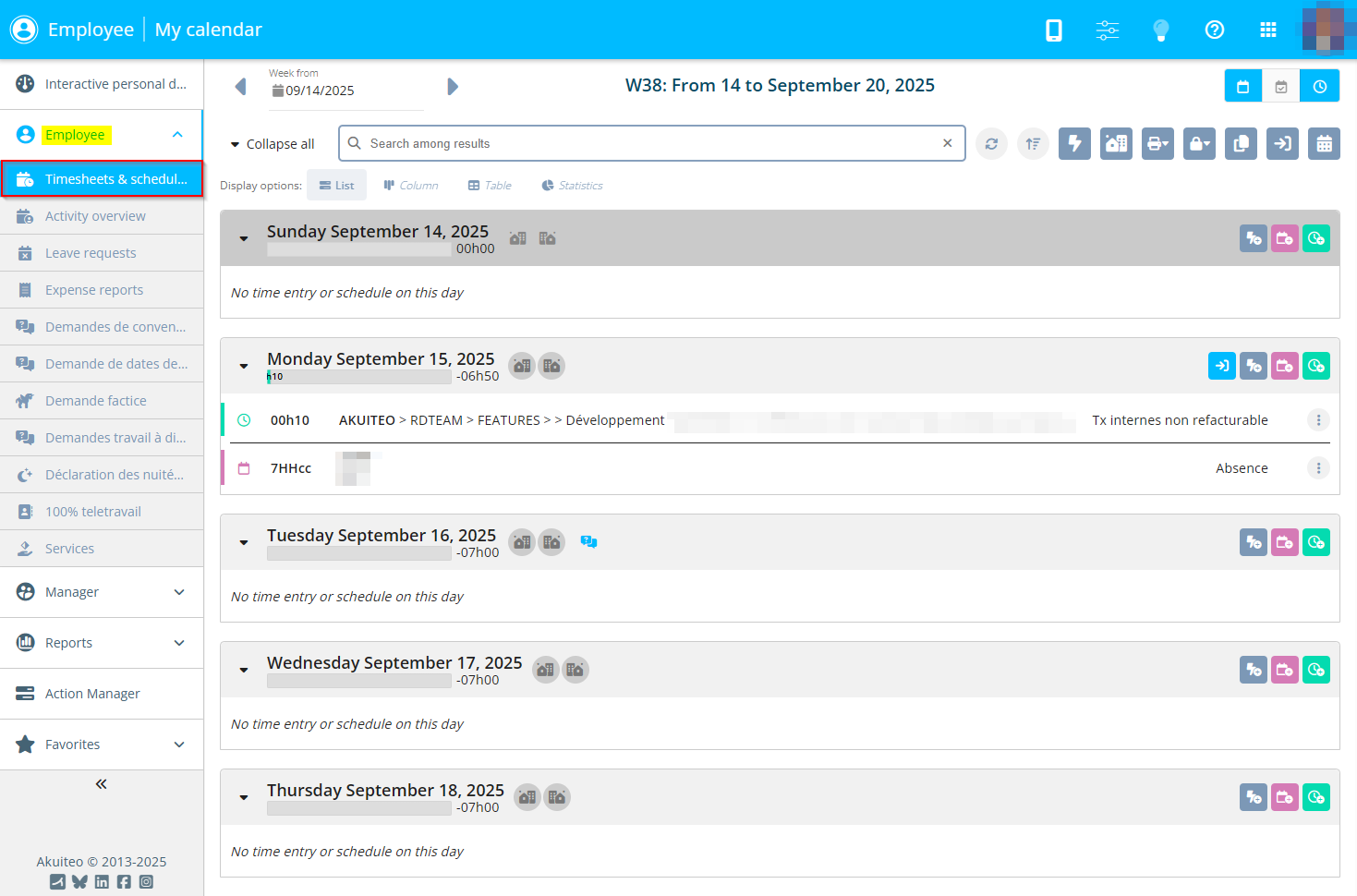Click the sort order icon beside refresh

click(1033, 144)
